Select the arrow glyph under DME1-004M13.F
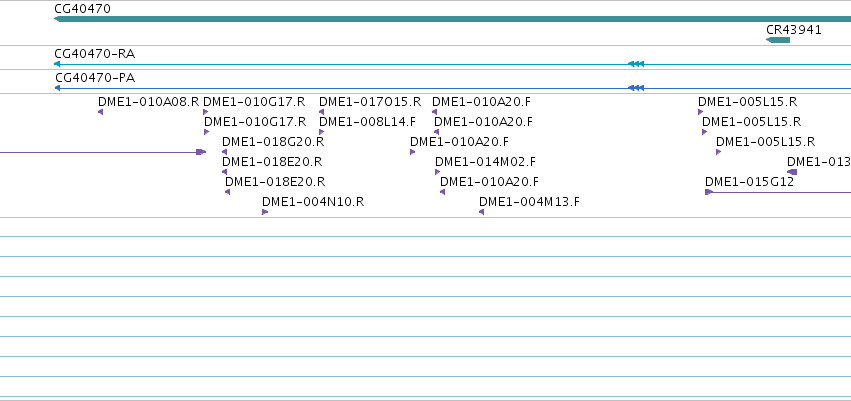The width and height of the screenshot is (851, 401). 481,212
